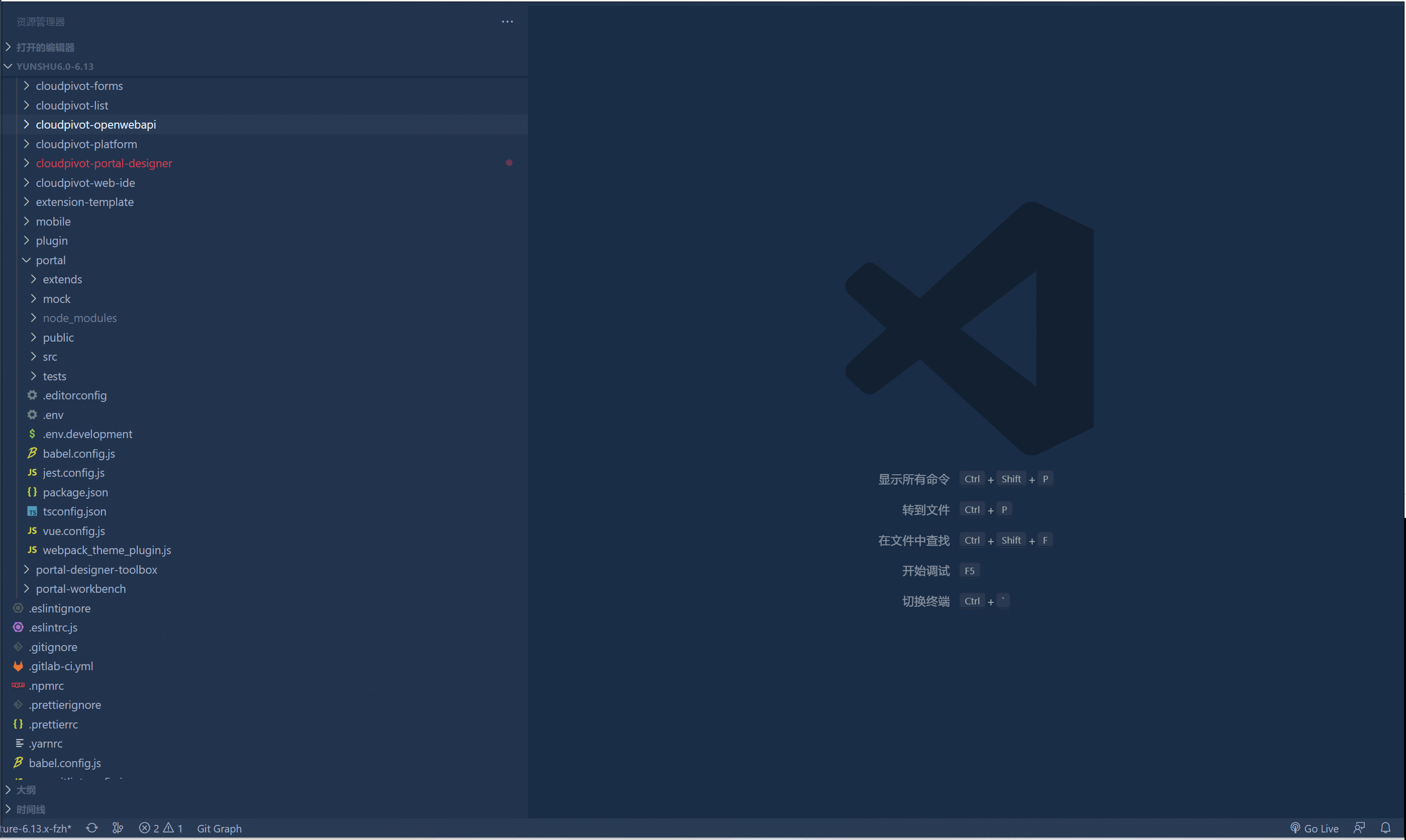1406x840 pixels.
Task: Click the feedback account icon in status bar
Action: pos(1359,828)
